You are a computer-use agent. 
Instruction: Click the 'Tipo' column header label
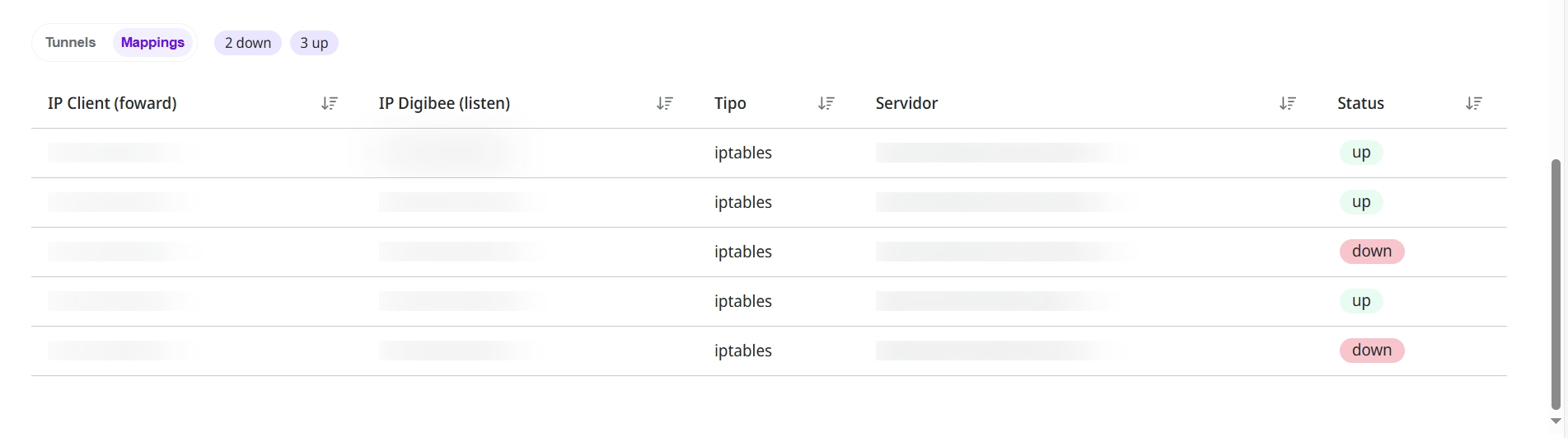tap(730, 103)
